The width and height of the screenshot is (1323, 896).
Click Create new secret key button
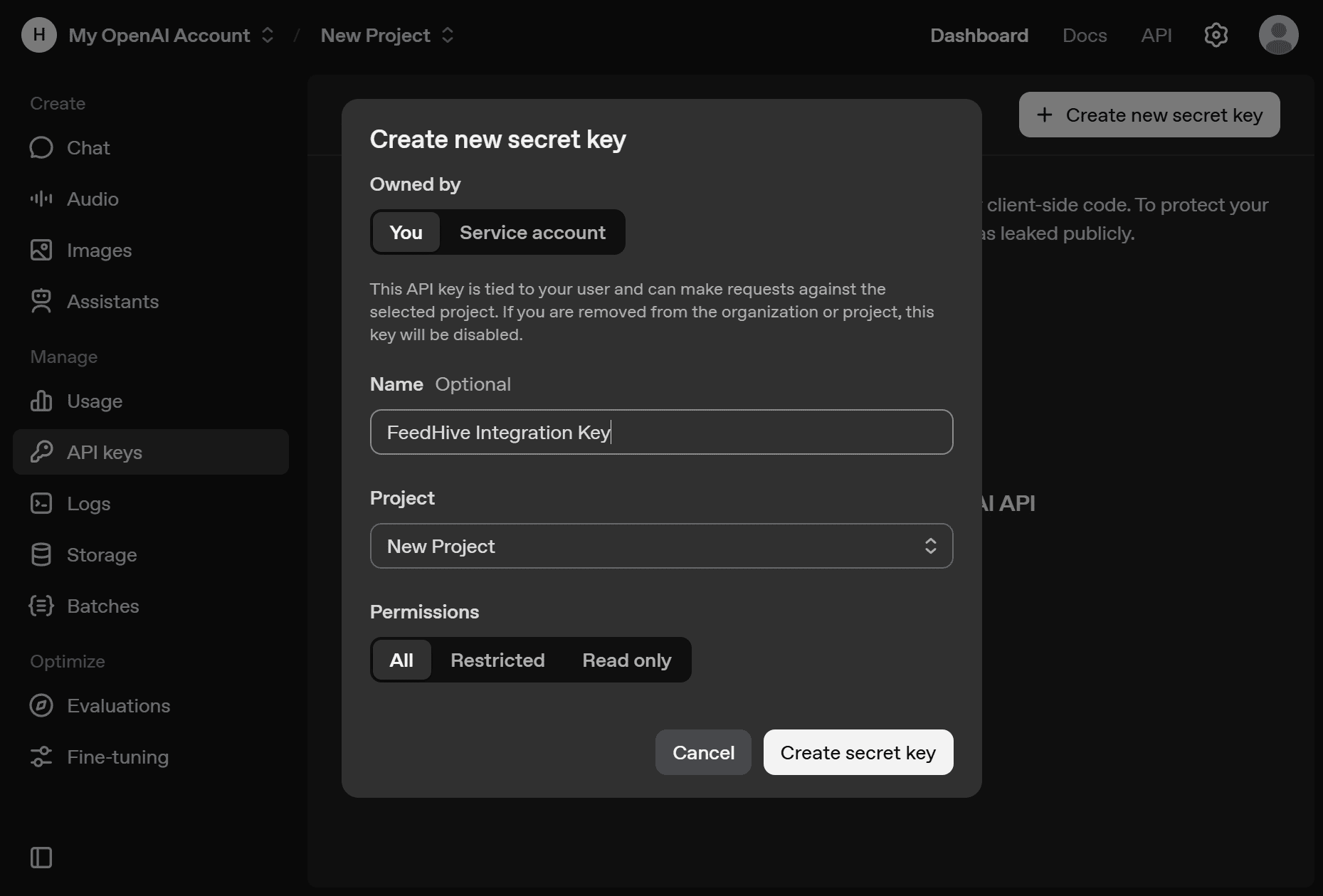(x=1149, y=115)
